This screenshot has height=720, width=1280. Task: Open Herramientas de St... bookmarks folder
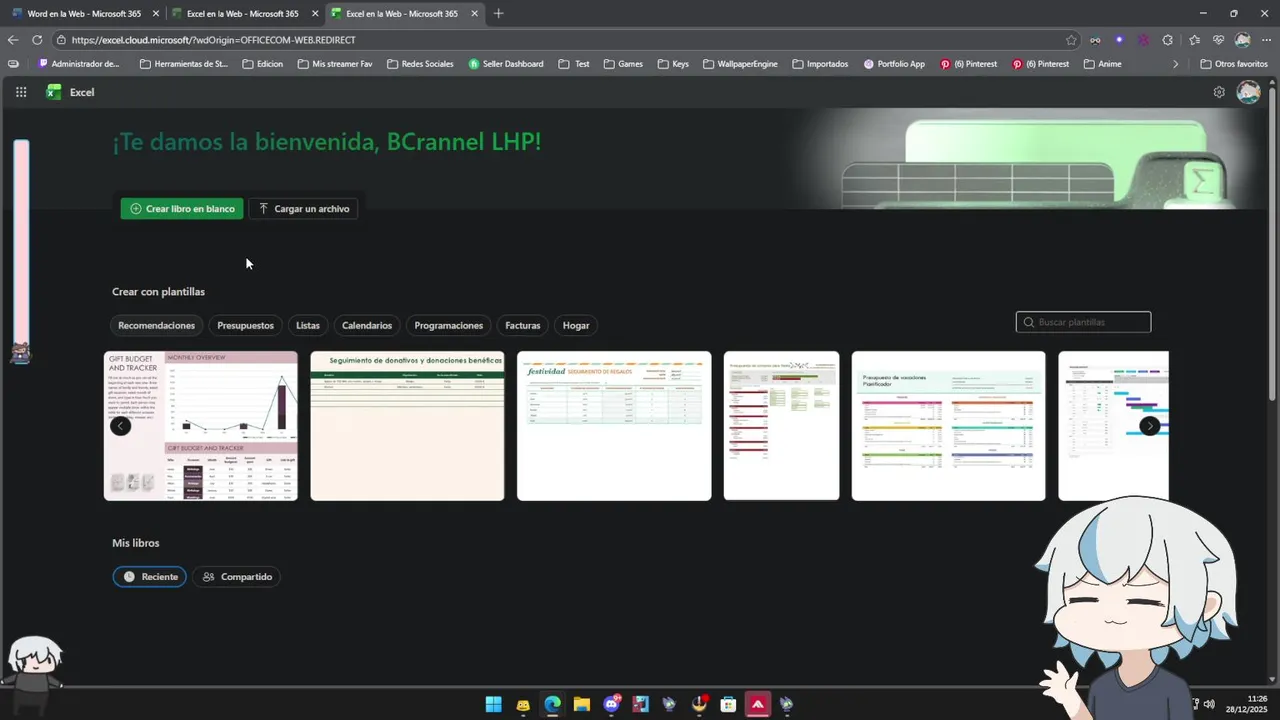(184, 64)
